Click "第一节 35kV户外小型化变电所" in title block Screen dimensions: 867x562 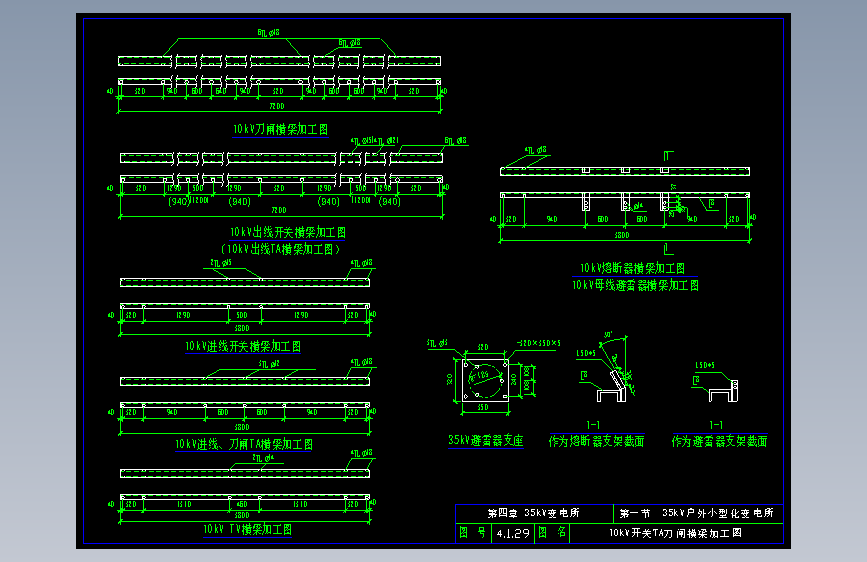696,513
